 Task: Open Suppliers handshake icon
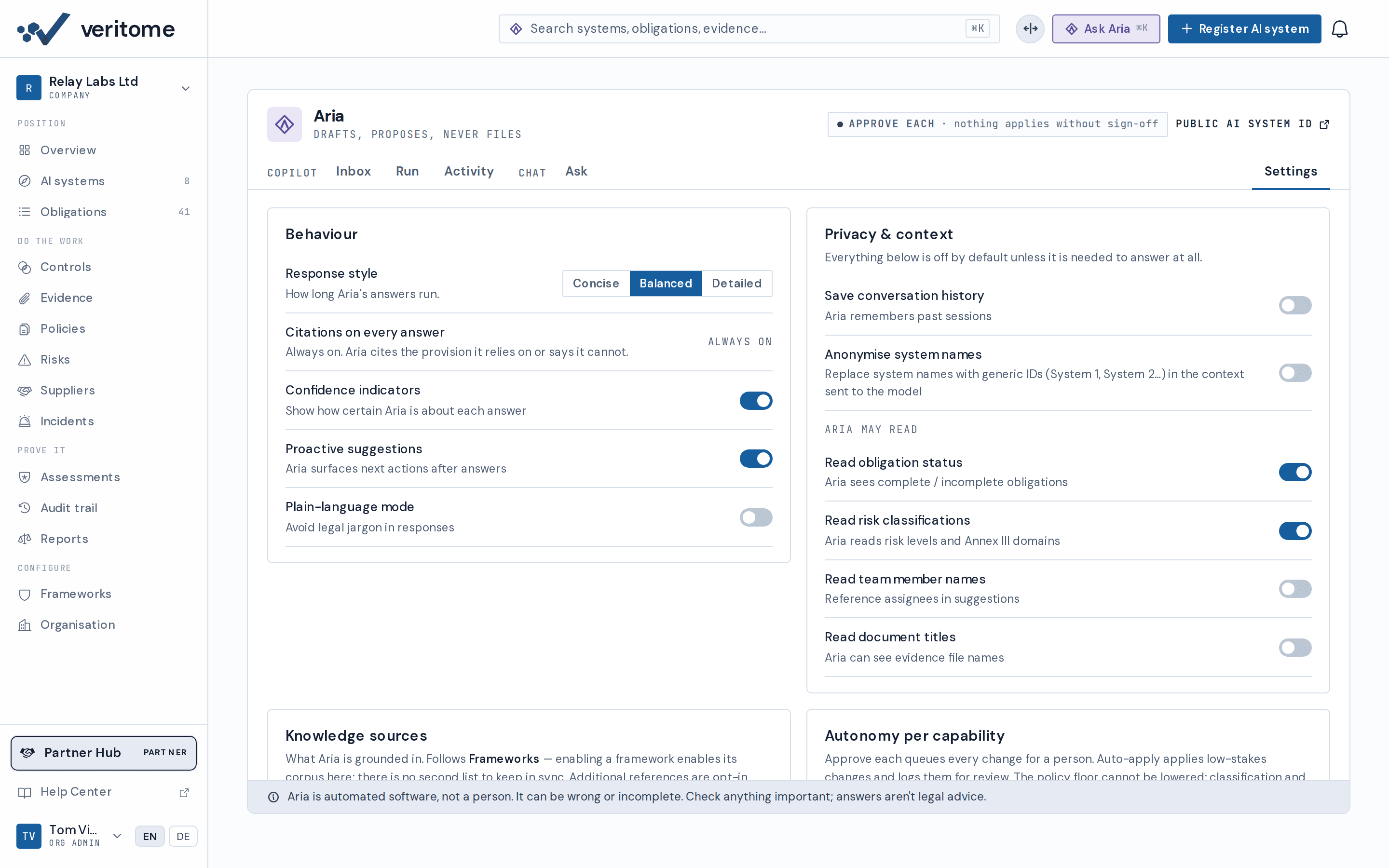tap(25, 391)
